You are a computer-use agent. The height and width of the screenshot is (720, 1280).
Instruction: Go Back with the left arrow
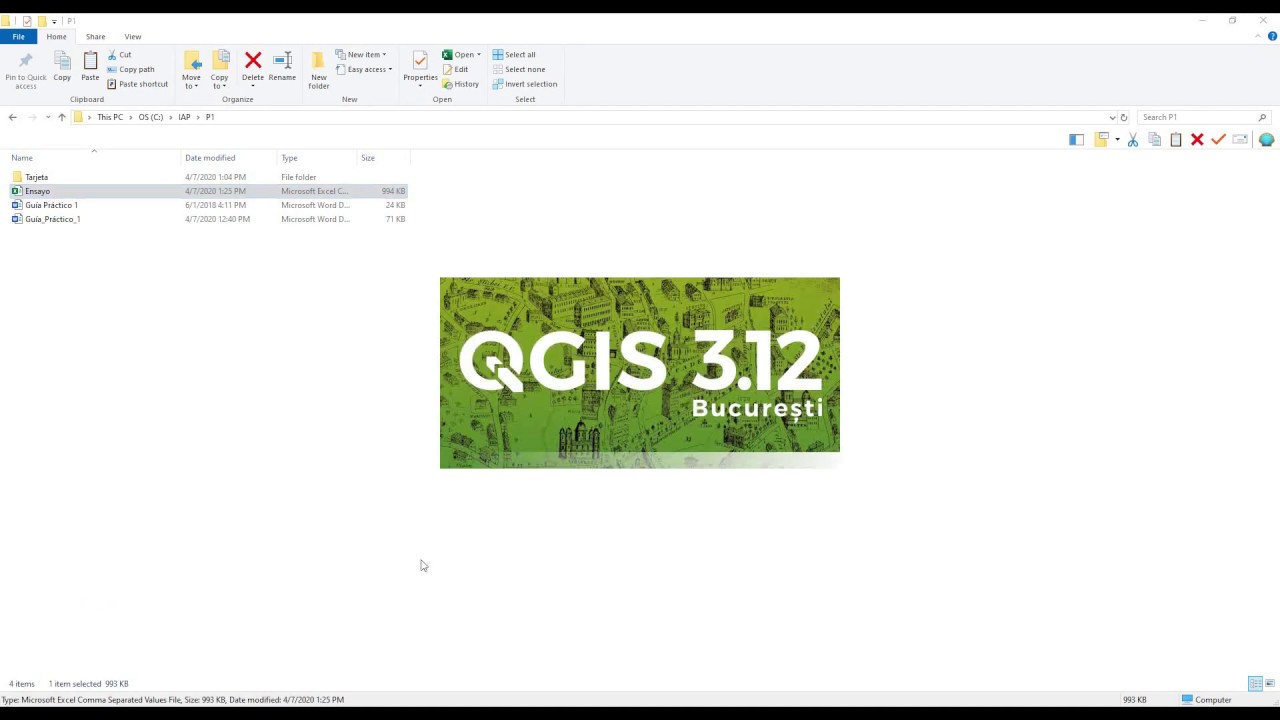coord(12,117)
